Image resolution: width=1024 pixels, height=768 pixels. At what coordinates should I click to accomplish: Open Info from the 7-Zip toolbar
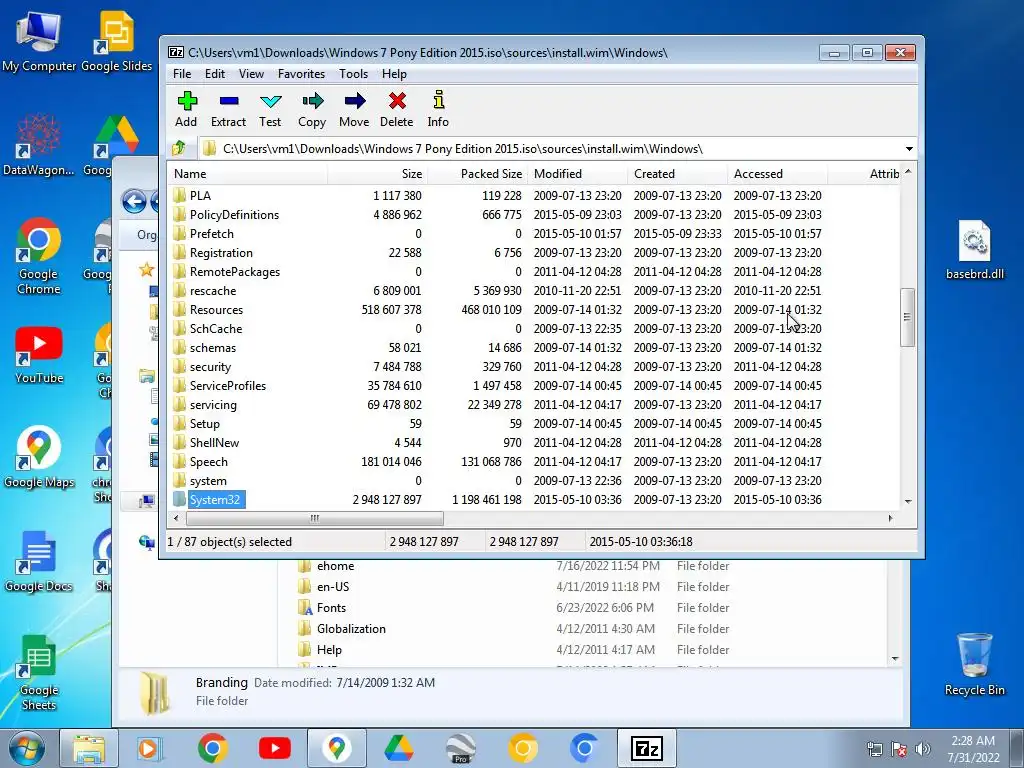point(438,109)
